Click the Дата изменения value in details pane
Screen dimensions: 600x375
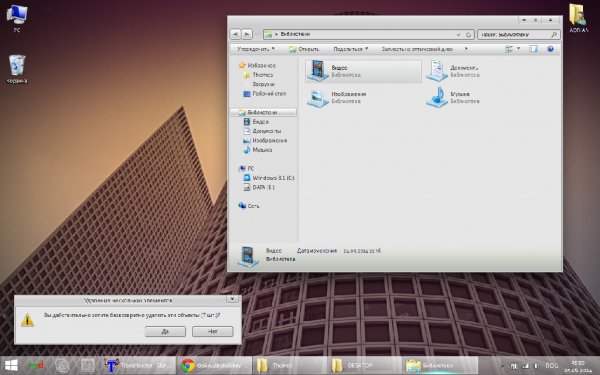[x=362, y=251]
